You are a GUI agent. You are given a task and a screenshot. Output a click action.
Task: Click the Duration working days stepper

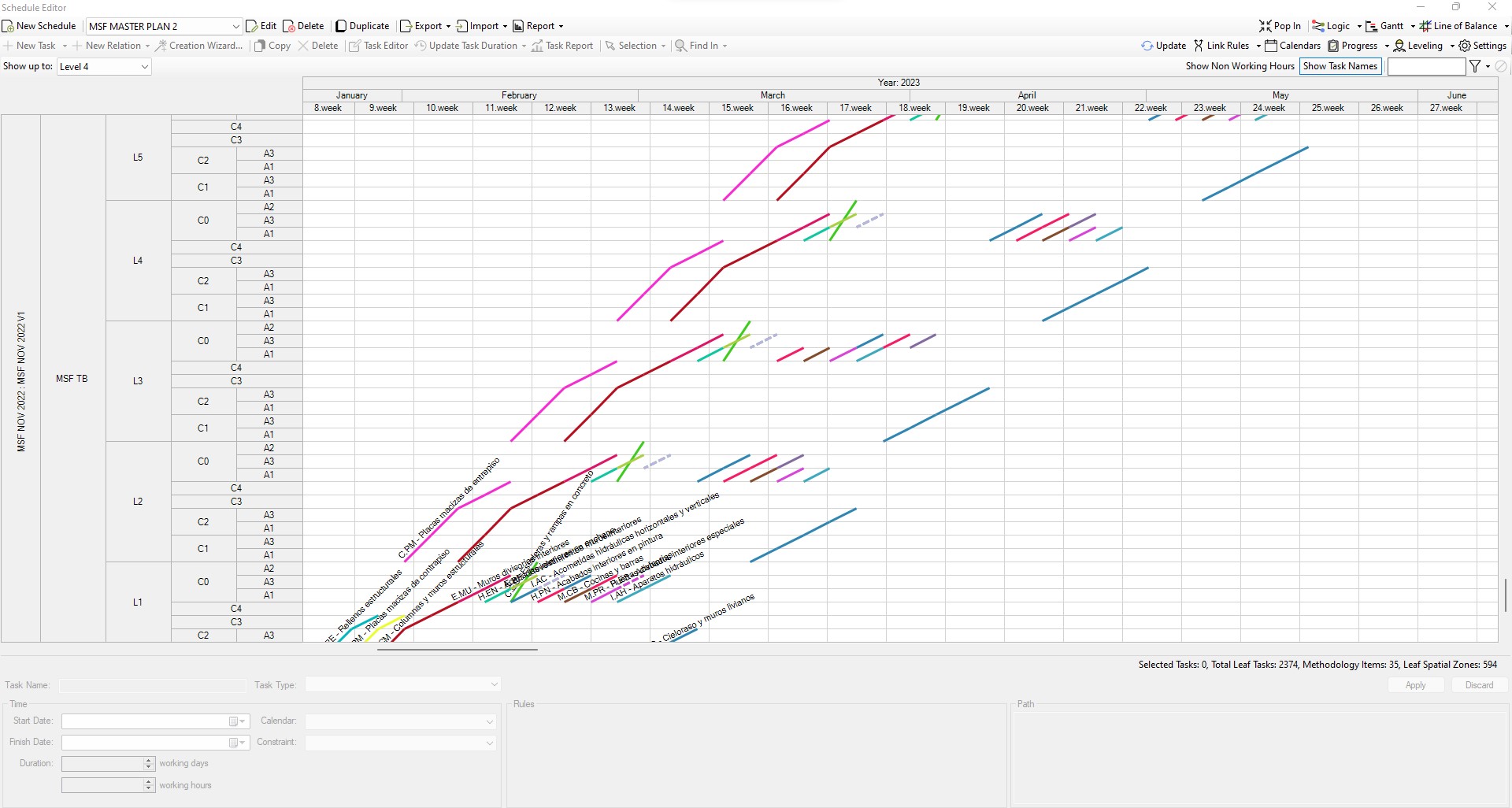click(149, 764)
